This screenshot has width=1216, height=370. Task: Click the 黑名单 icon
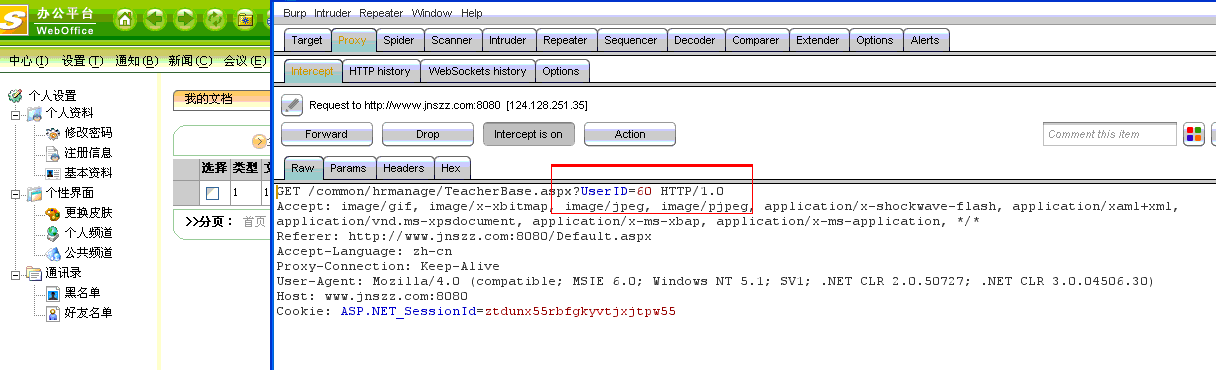coord(53,293)
